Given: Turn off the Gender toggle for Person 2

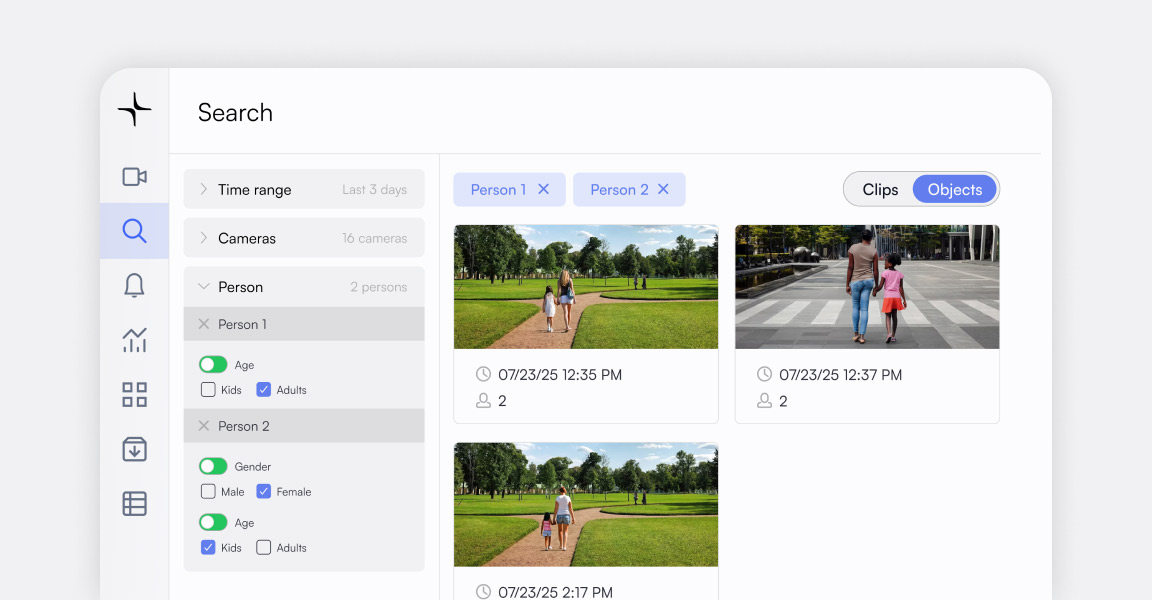Looking at the screenshot, I should tap(213, 466).
